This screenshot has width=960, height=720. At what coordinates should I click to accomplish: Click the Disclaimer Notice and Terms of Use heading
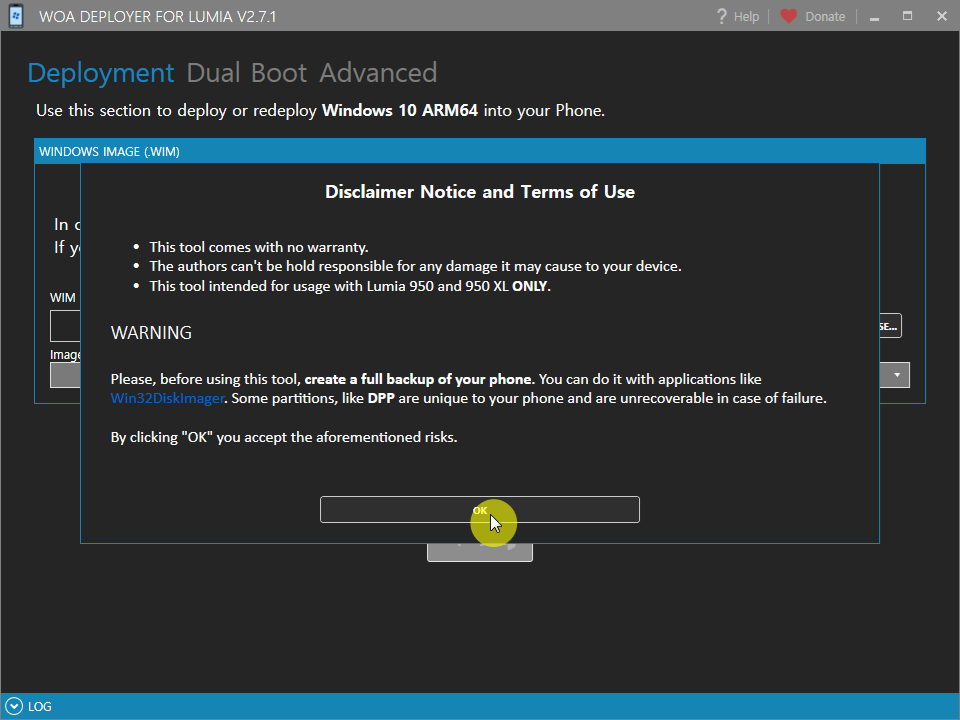click(479, 192)
